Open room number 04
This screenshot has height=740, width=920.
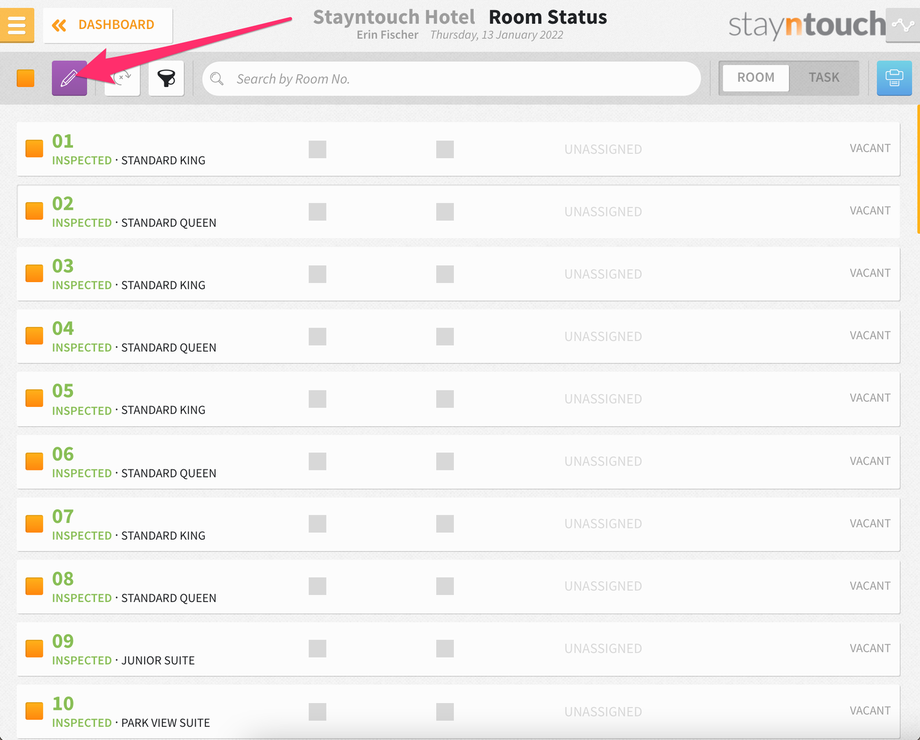pos(63,328)
